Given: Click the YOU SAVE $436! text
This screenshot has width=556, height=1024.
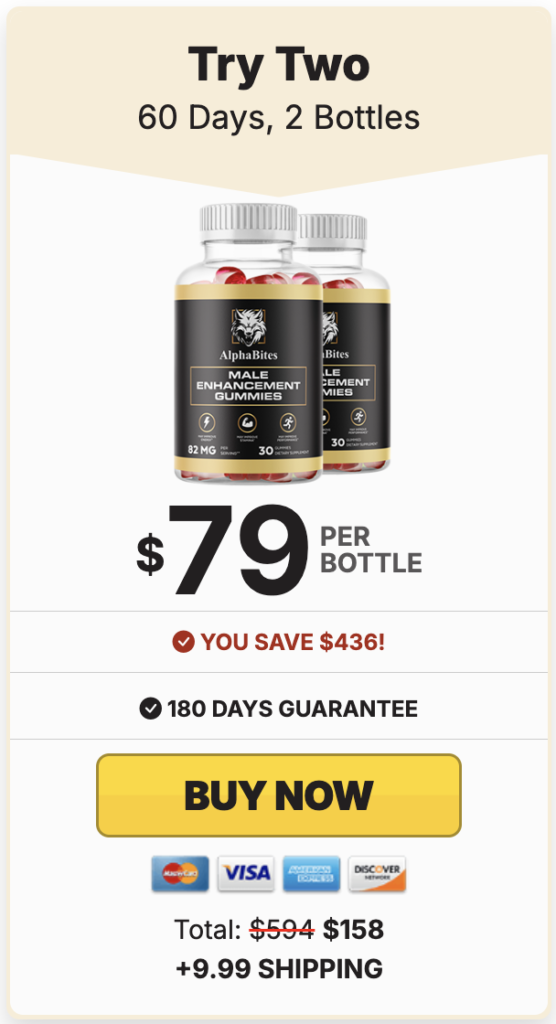Looking at the screenshot, I should [x=293, y=642].
